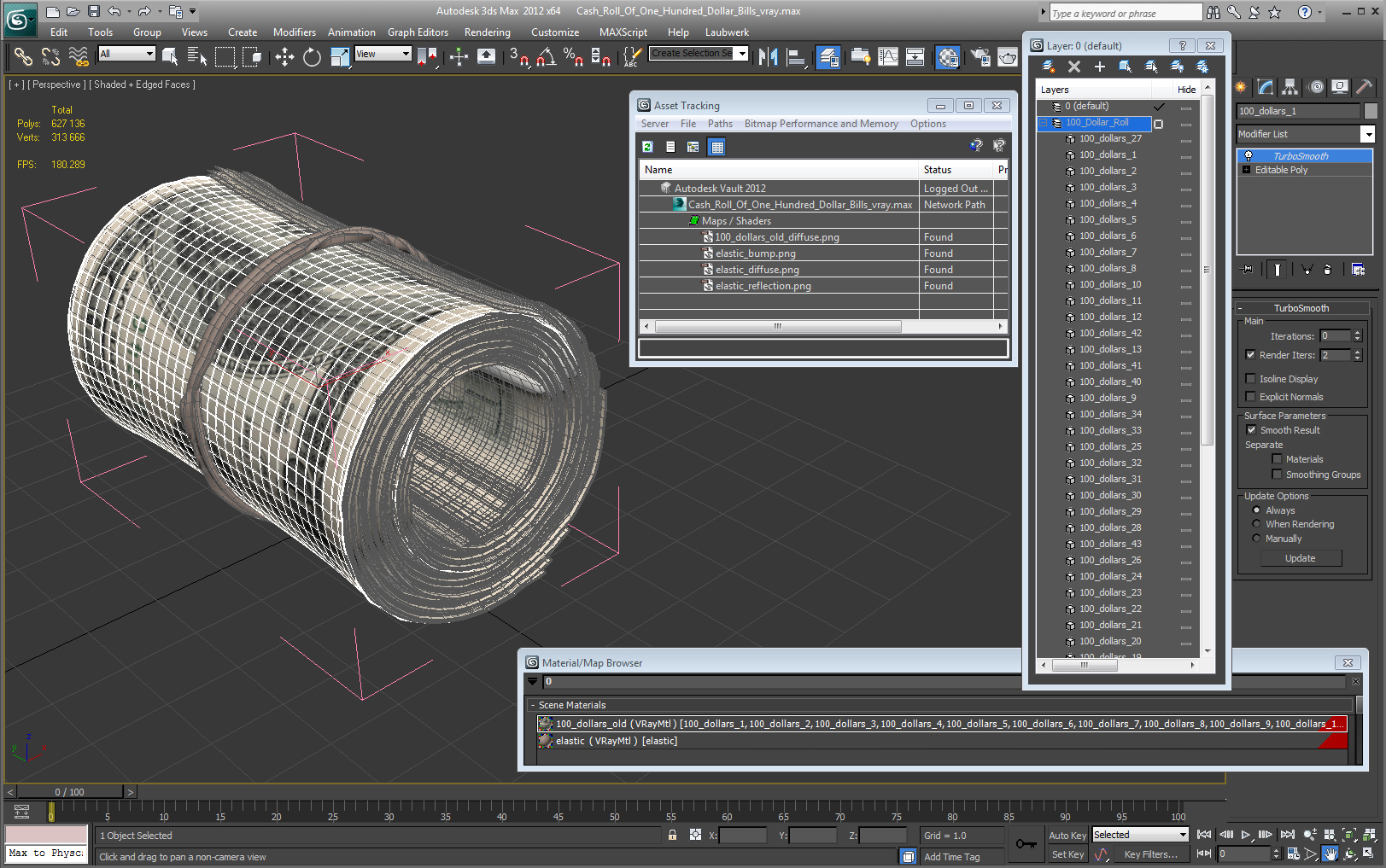The height and width of the screenshot is (868, 1386).
Task: Click Asset Tracking horizontal scrollbar
Action: (777, 326)
